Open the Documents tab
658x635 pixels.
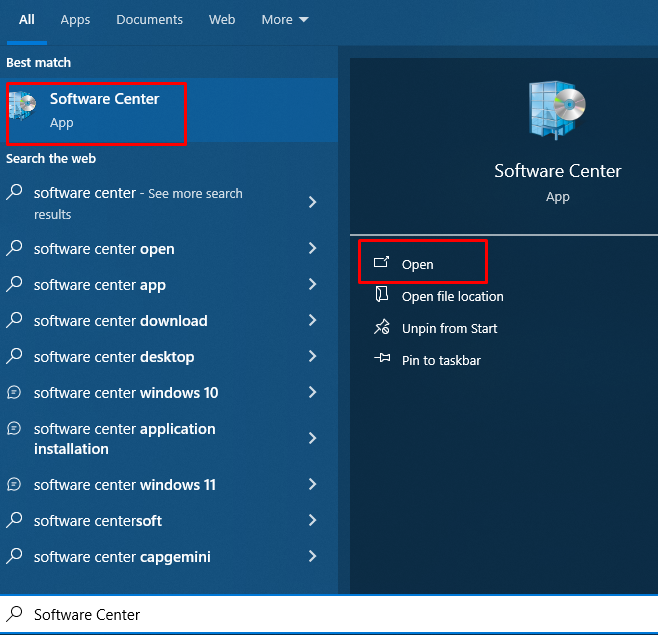(x=149, y=20)
